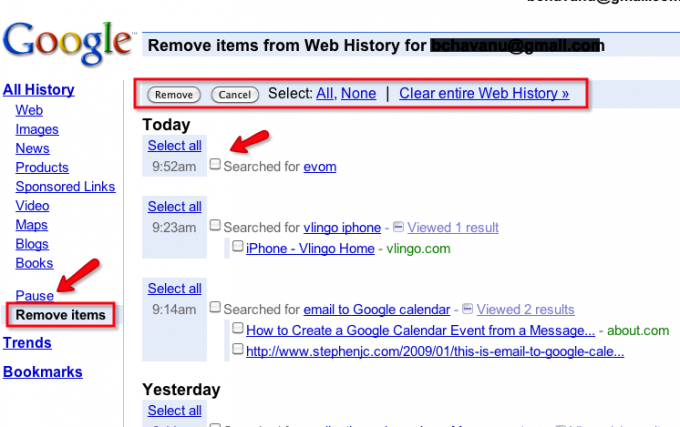Check the 'email to Google calendar' search box

215,307
